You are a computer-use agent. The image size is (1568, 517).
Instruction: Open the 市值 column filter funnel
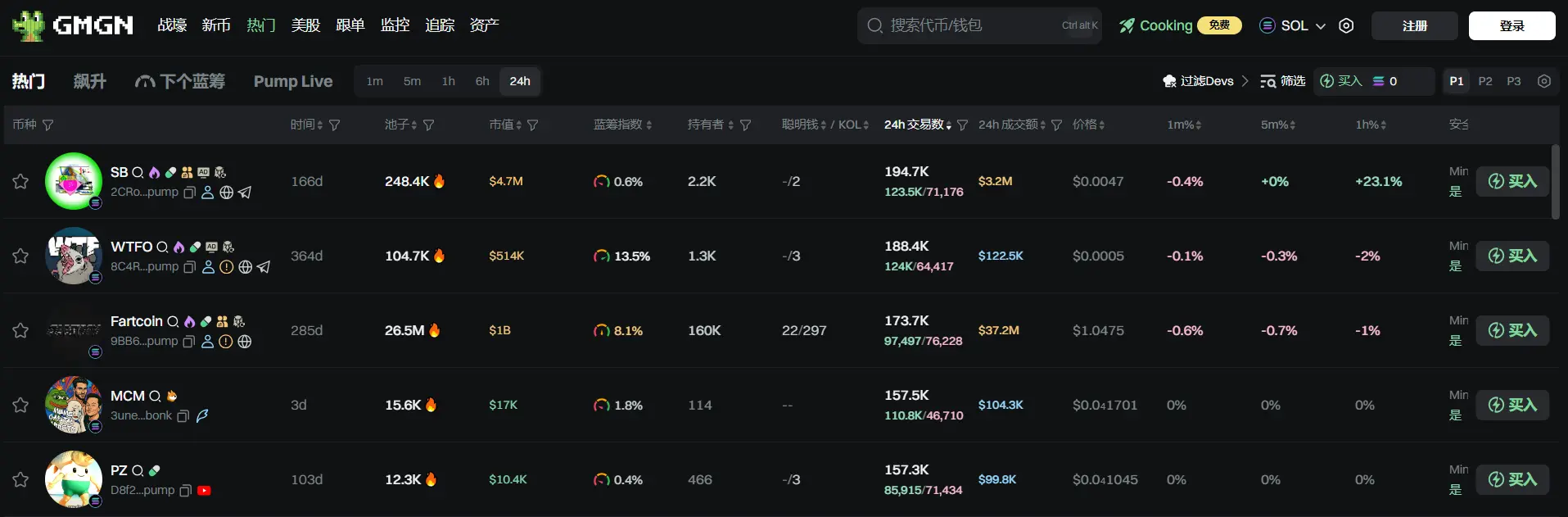coord(533,125)
